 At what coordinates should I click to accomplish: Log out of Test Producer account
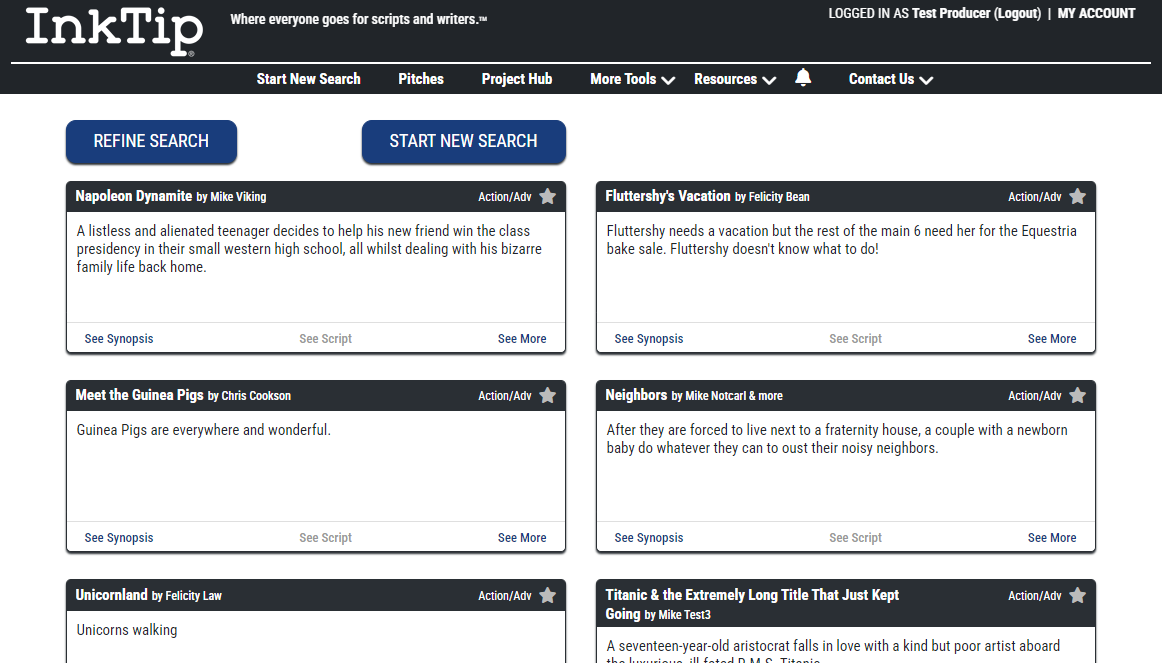point(1017,14)
